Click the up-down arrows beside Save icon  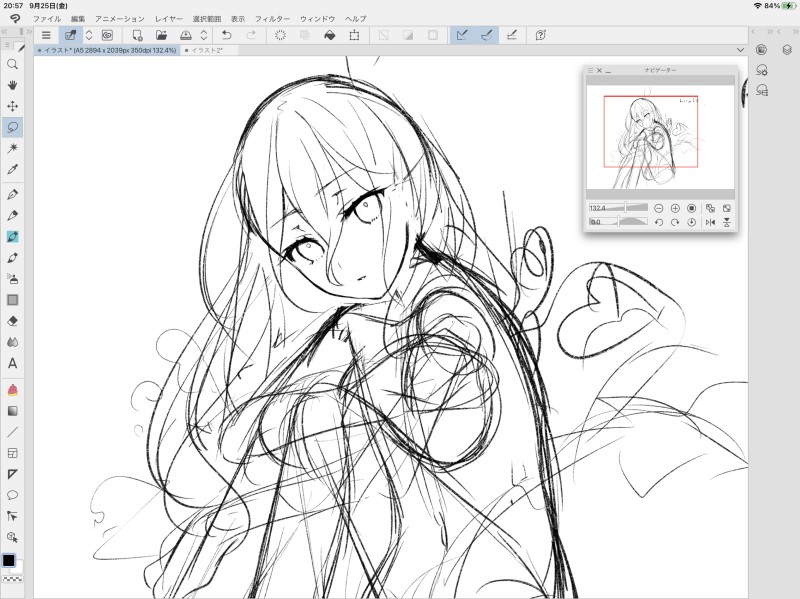point(204,35)
